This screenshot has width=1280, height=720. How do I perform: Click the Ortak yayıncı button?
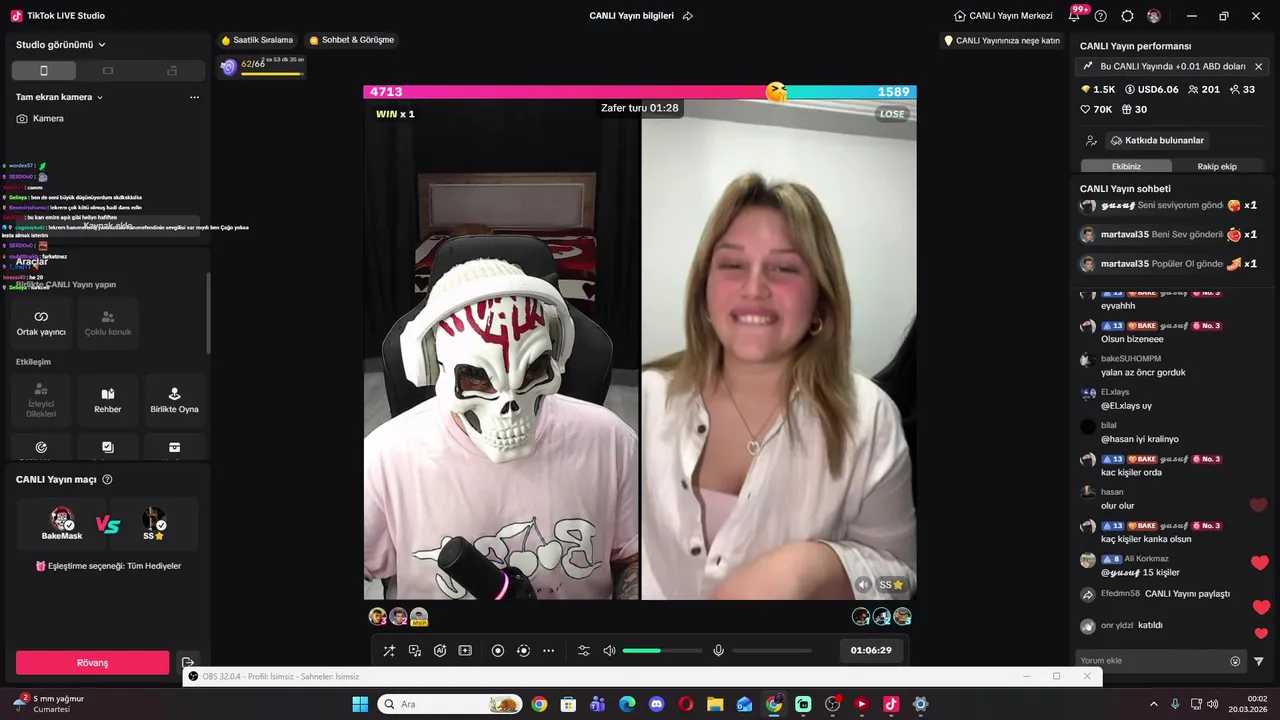(41, 323)
